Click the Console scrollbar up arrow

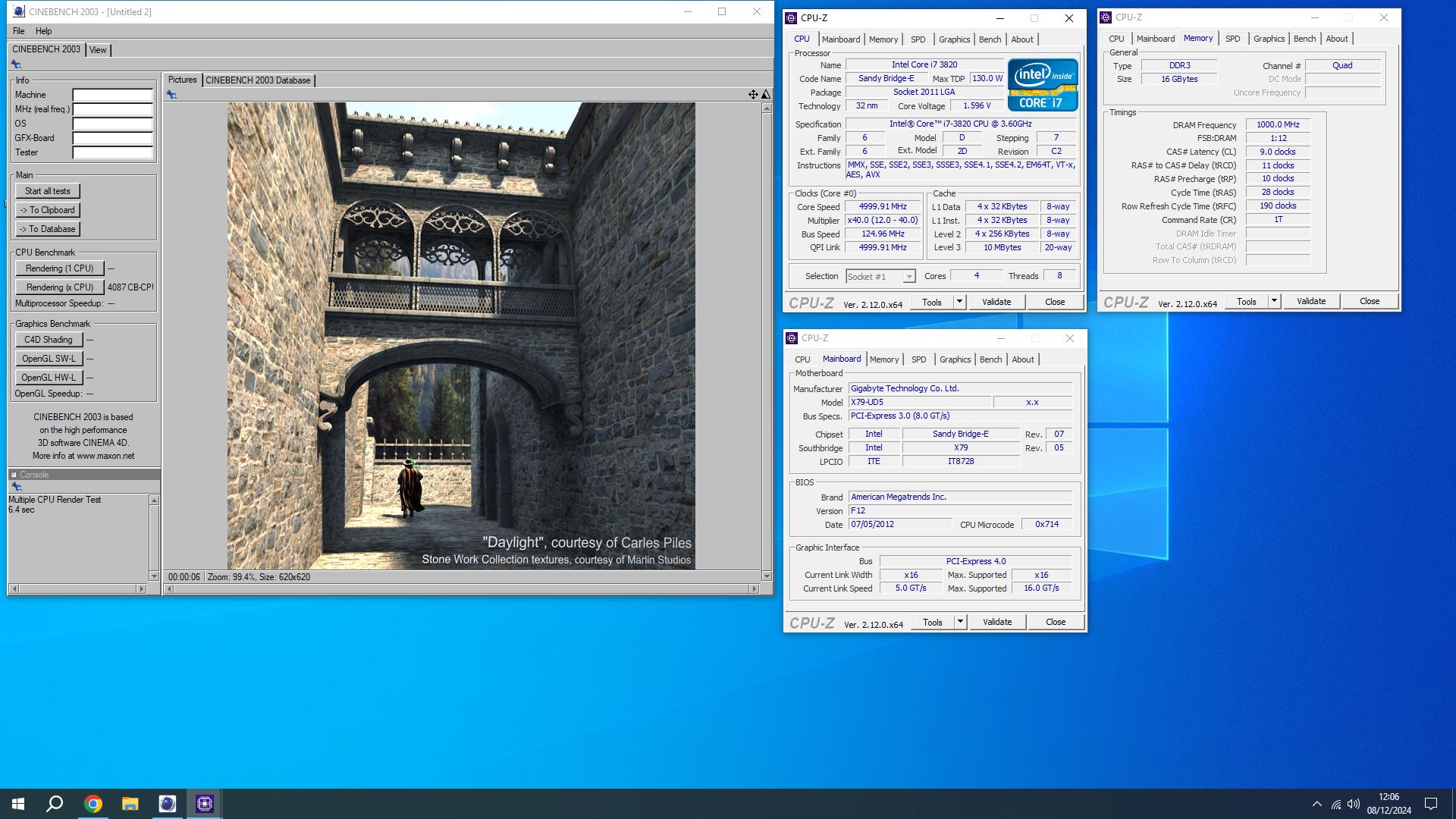click(x=154, y=500)
